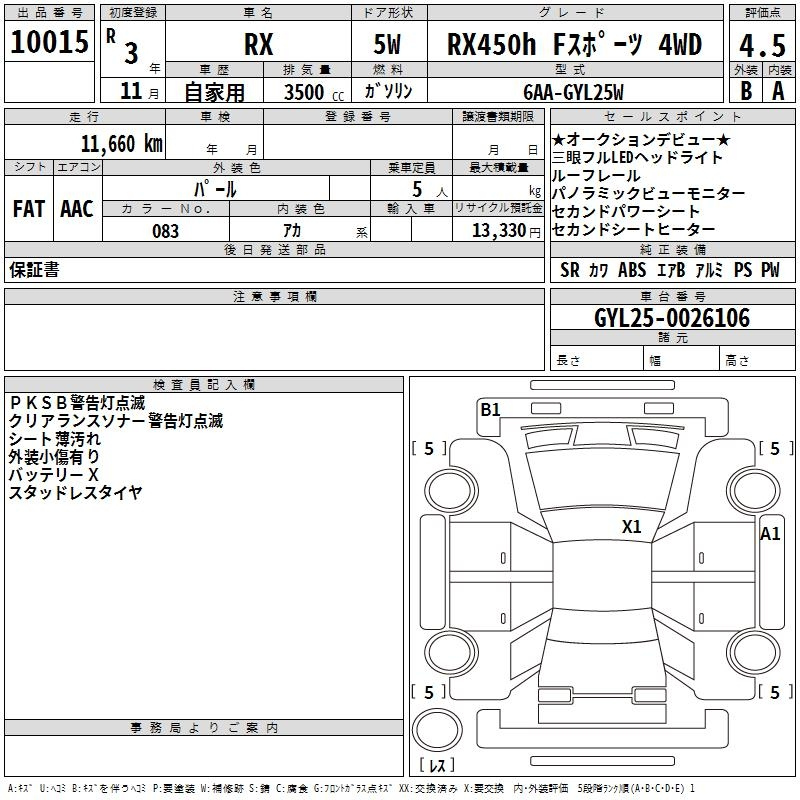Select the A1 scratch marker on diagram
800x800 pixels.
click(x=770, y=534)
